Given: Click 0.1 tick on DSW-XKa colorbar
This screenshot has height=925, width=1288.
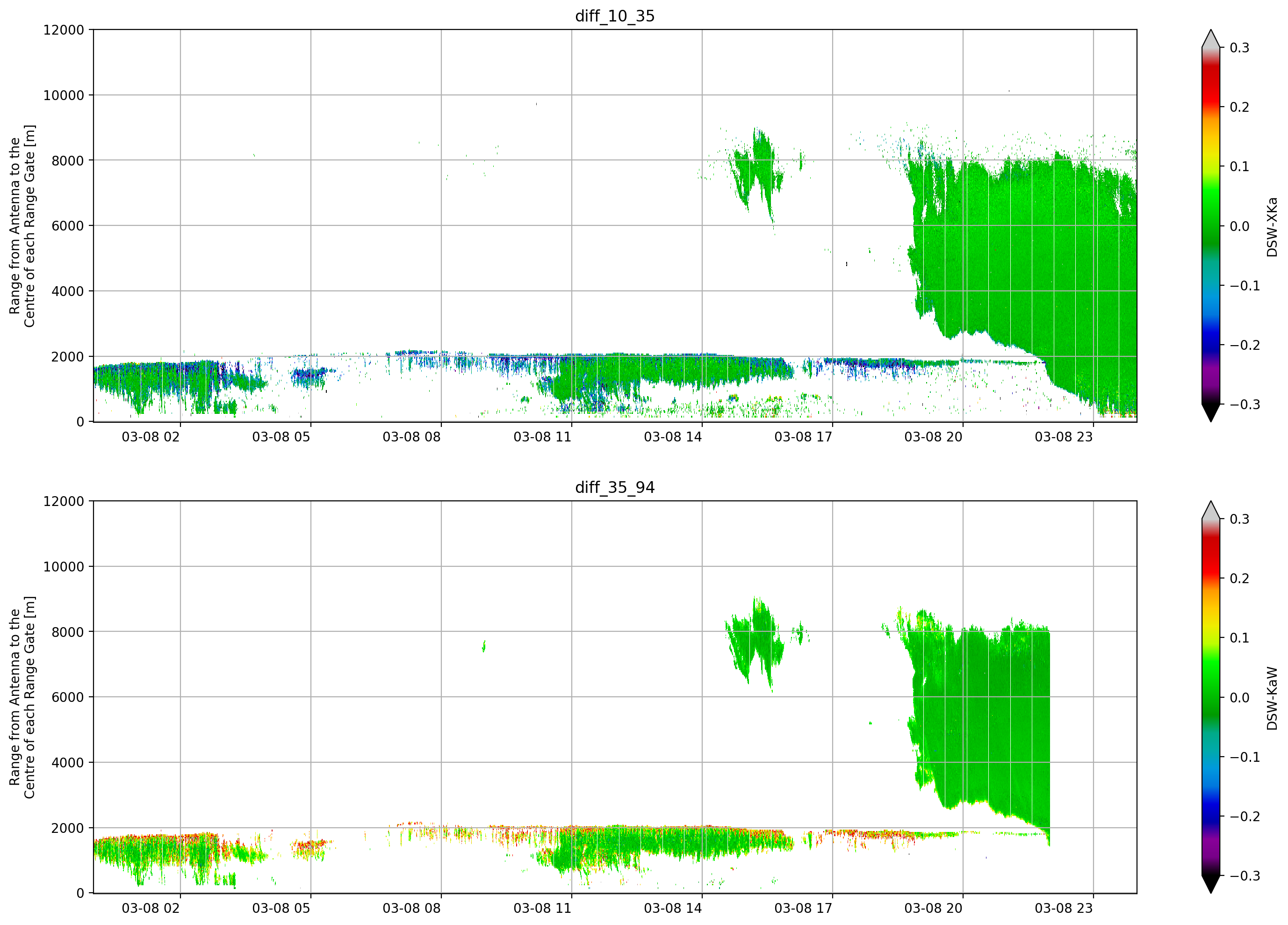Looking at the screenshot, I should click(x=1239, y=167).
